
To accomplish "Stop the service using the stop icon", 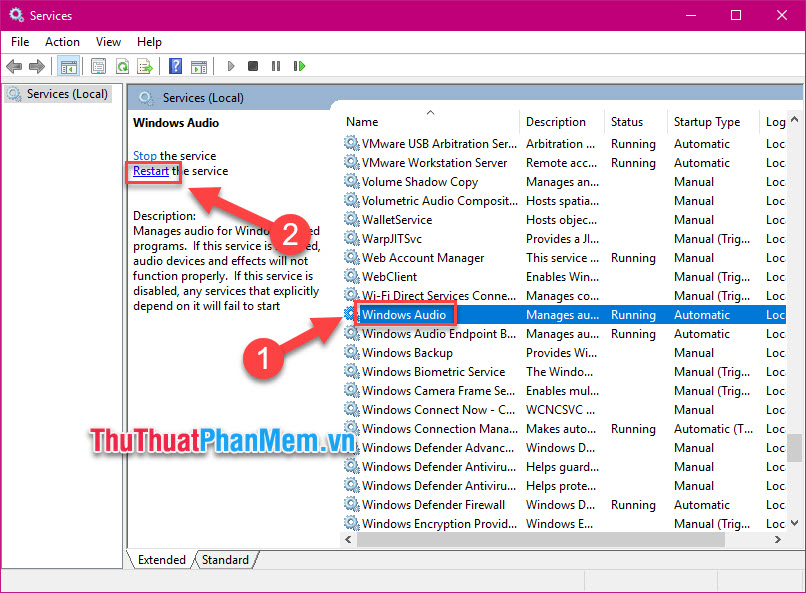I will point(254,66).
